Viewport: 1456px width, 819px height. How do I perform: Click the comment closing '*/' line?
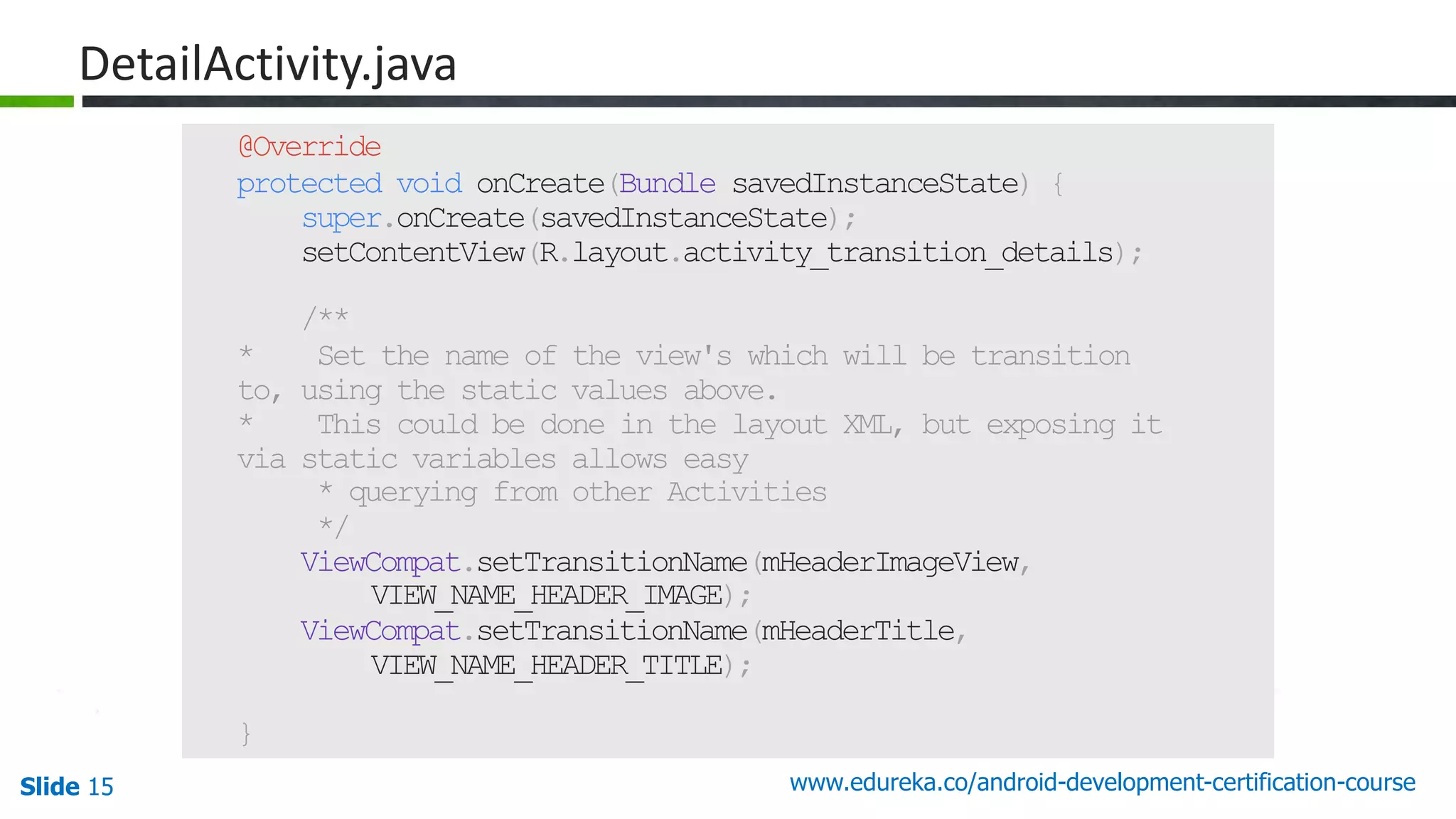pos(333,527)
